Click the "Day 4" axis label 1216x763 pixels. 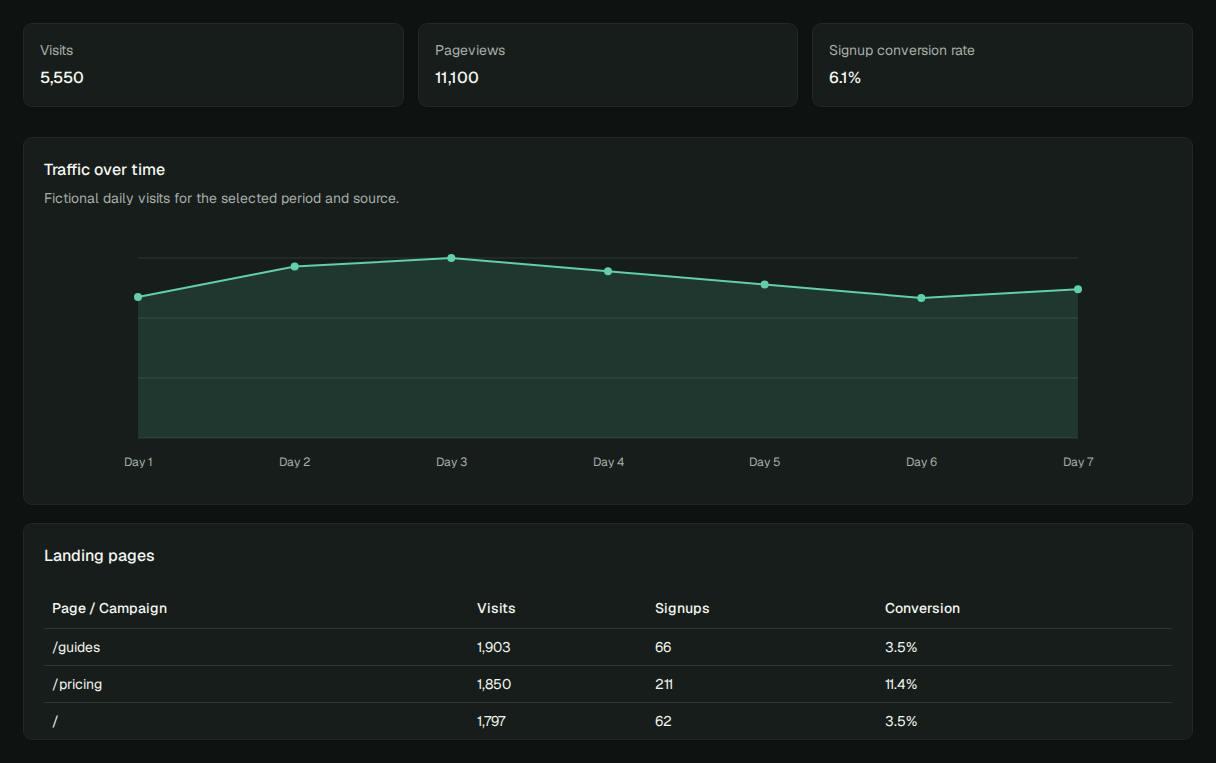[608, 462]
